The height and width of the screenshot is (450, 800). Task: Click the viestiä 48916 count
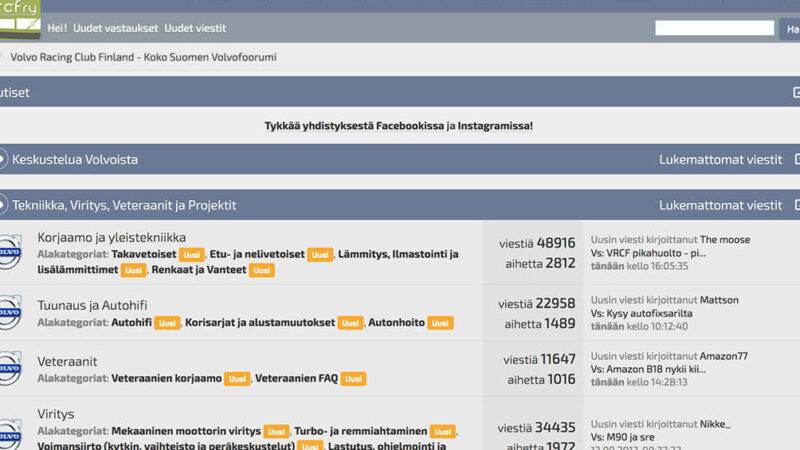[537, 243]
